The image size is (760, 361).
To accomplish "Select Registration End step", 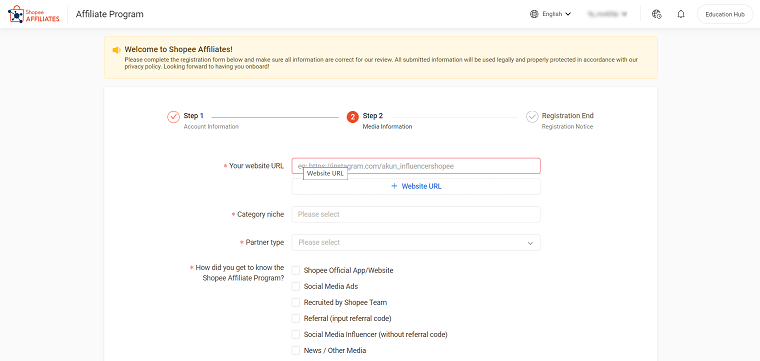I will [x=567, y=121].
